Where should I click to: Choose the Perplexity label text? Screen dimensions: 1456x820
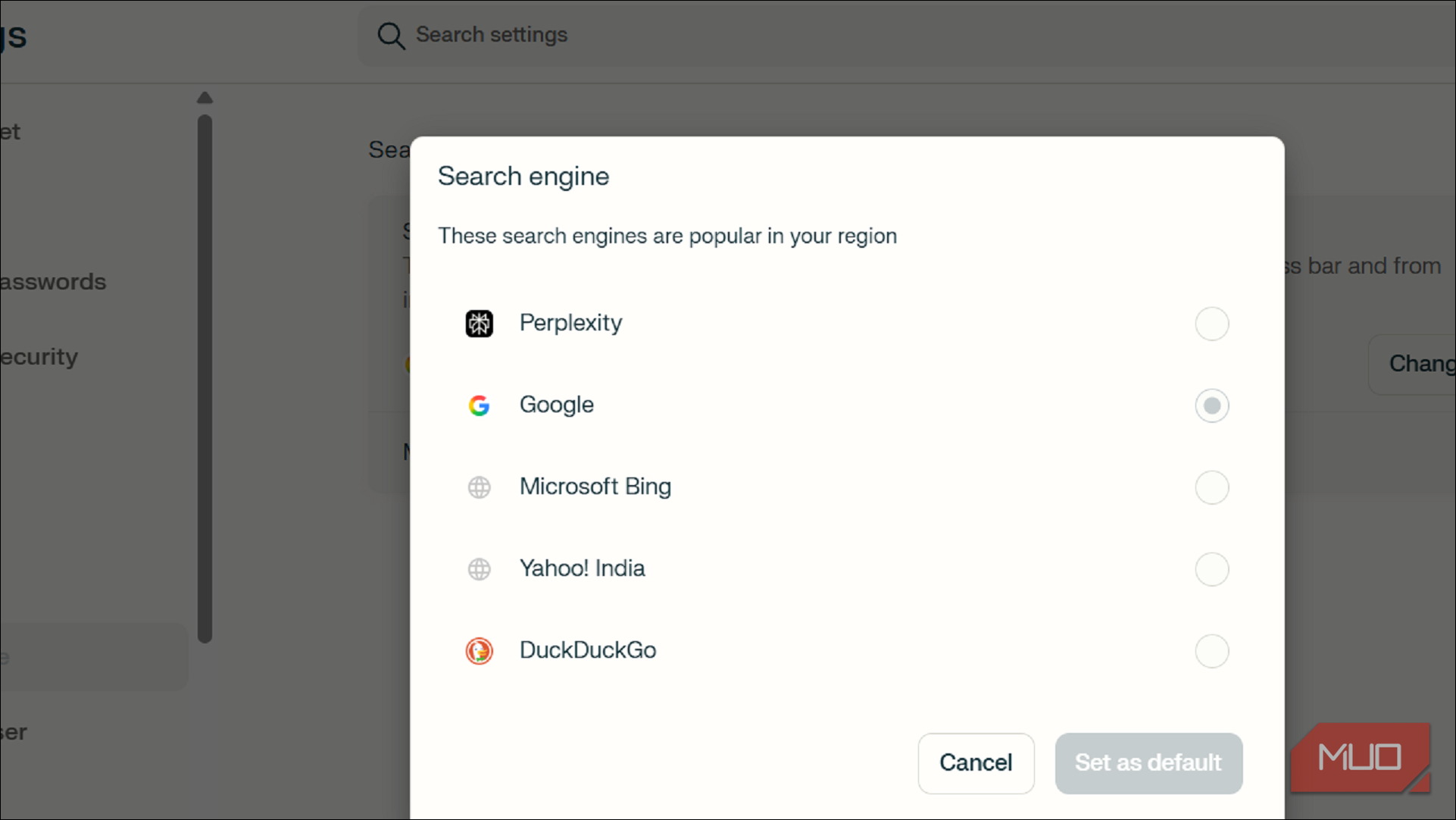[x=571, y=324]
